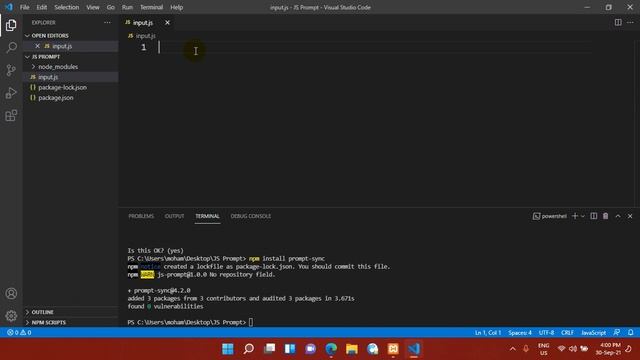Open taskbar Search icon
This screenshot has width=640, height=360.
(249, 349)
